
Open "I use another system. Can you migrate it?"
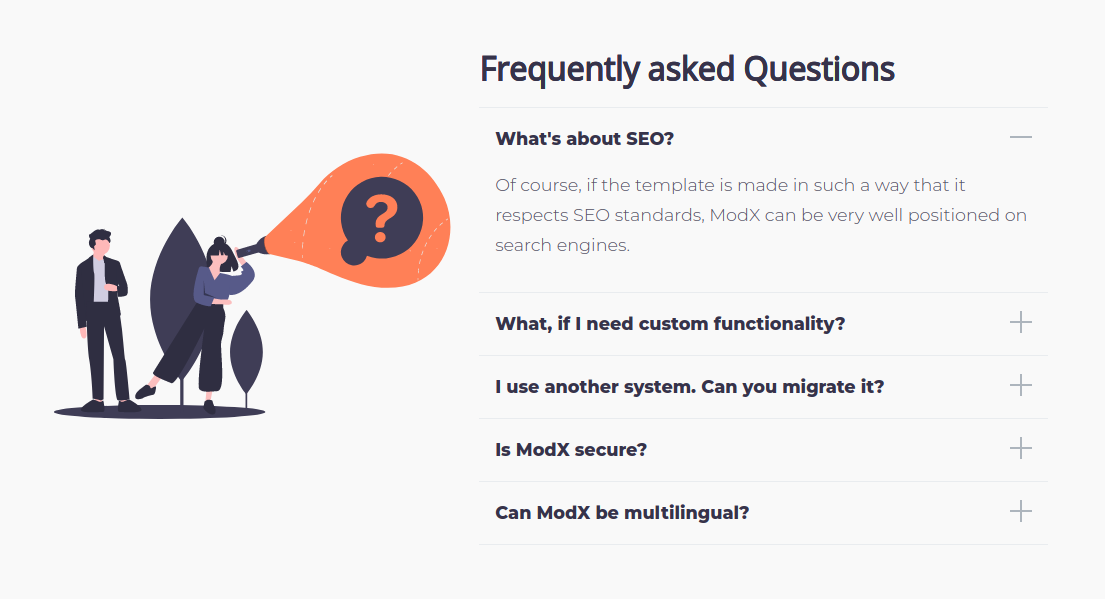pos(689,387)
